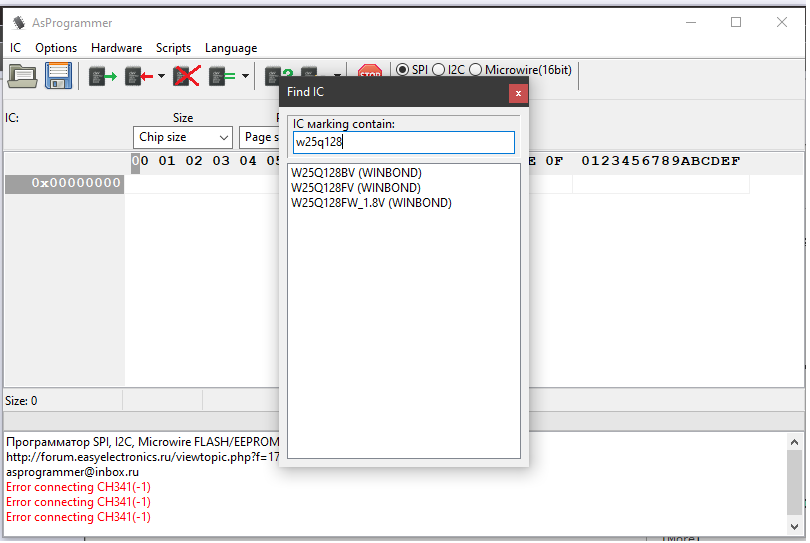This screenshot has width=810, height=543.
Task: Open the IC menu
Action: pos(15,48)
